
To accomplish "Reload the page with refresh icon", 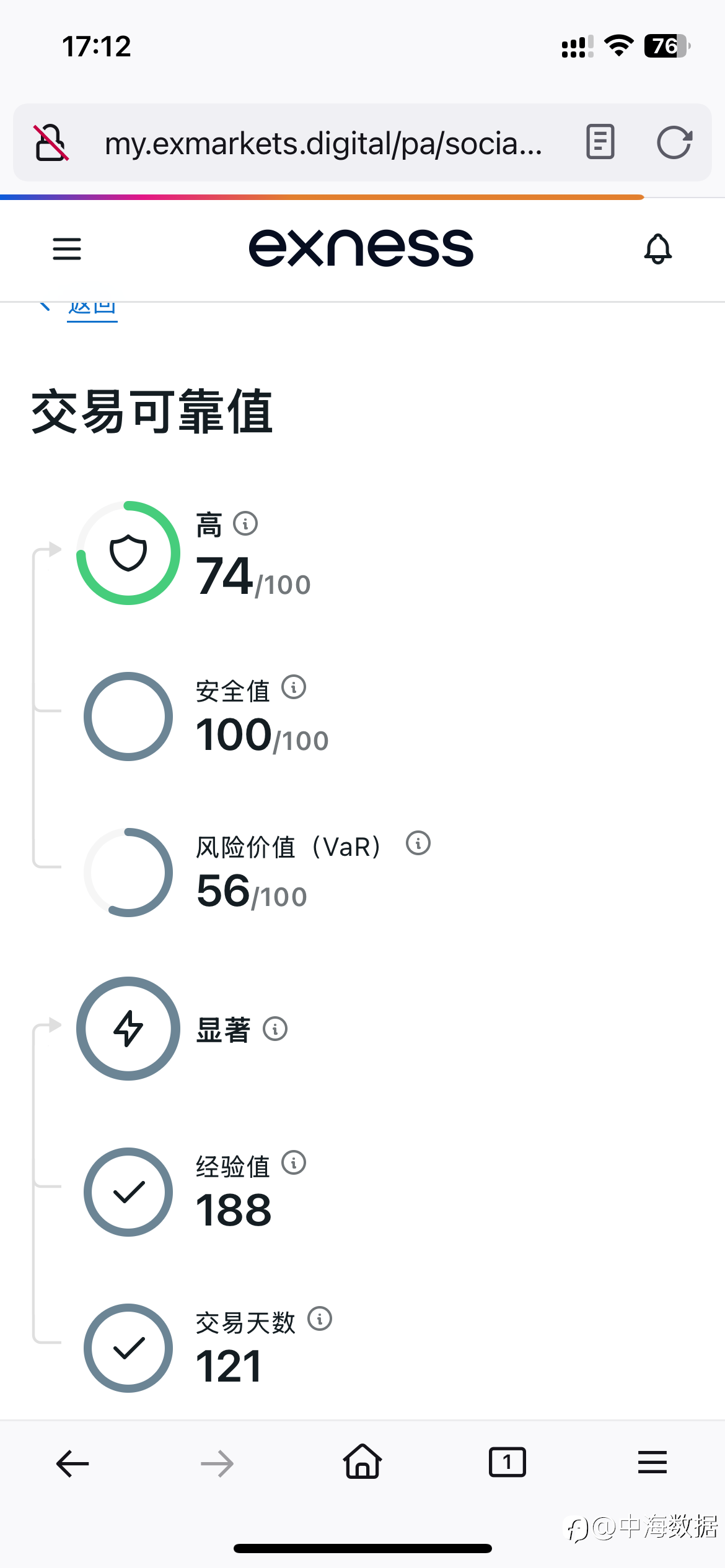I will 674,143.
